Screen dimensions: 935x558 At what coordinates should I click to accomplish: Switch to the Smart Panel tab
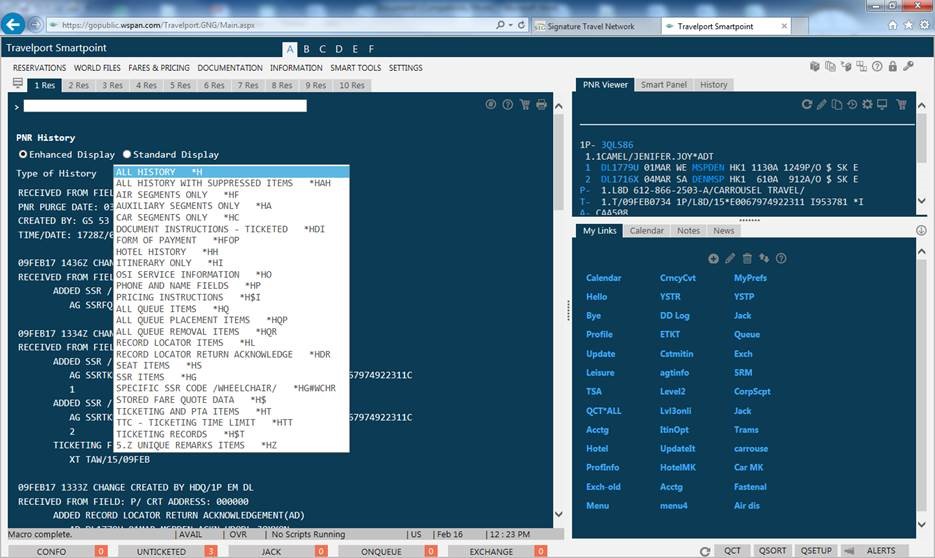[664, 85]
